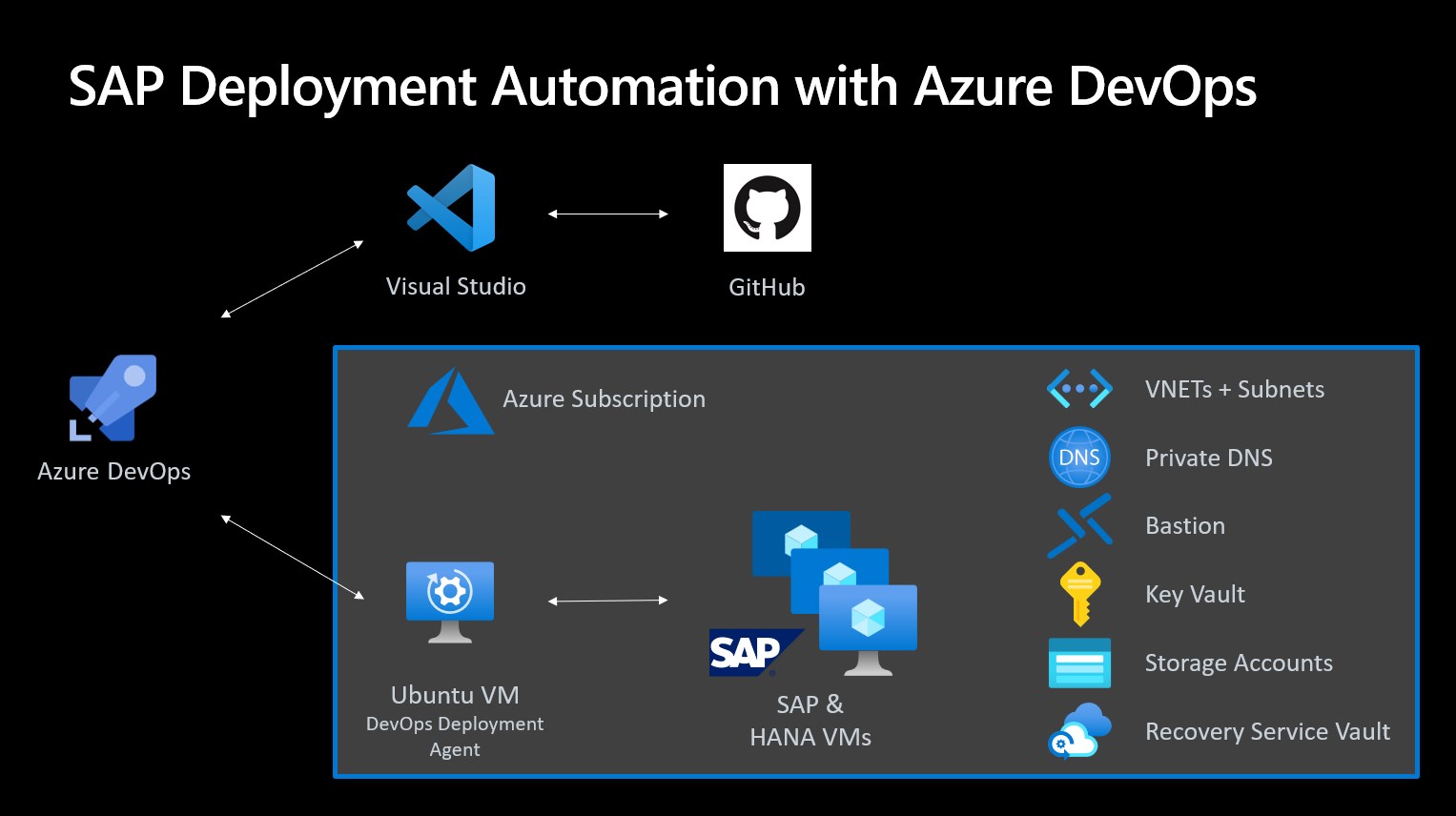1456x816 pixels.
Task: Click the 'Ubuntu VM' label
Action: (x=455, y=695)
